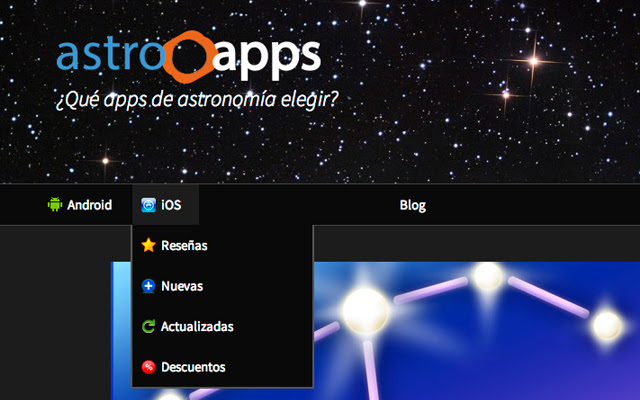The height and width of the screenshot is (400, 640).
Task: Choose Nuevas in the iOS dropdown
Action: (x=222, y=286)
